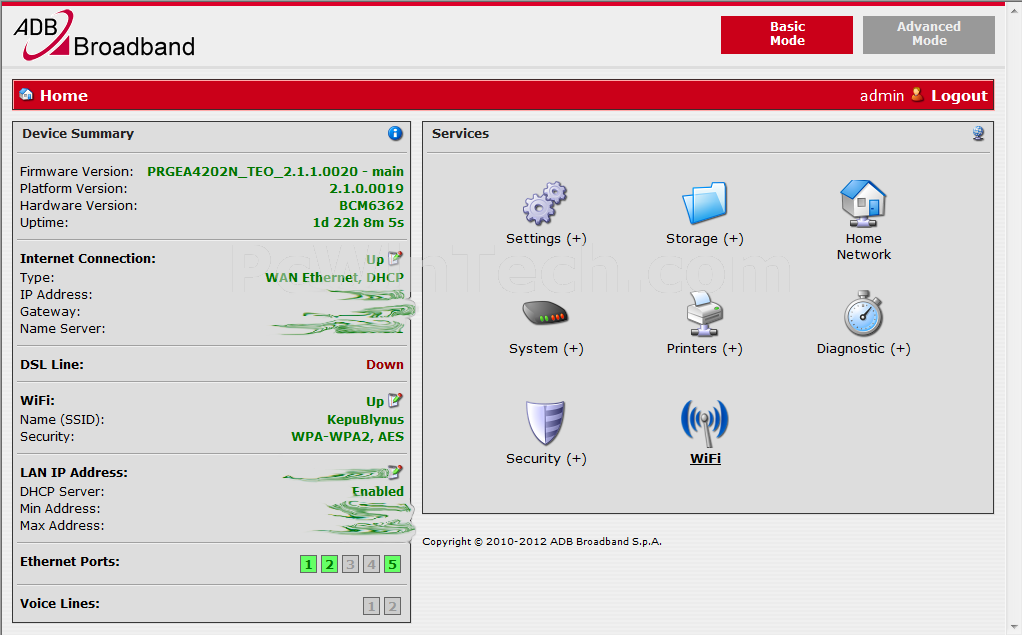
Task: Click the ADB Broadband logo
Action: tap(104, 35)
